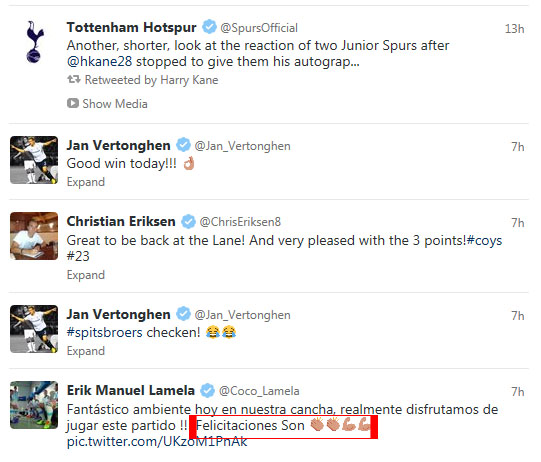Screen dimensions: 541x462
Task: Click the retweet icon beside Retweeted by Harry Kane
Action: pos(73,79)
